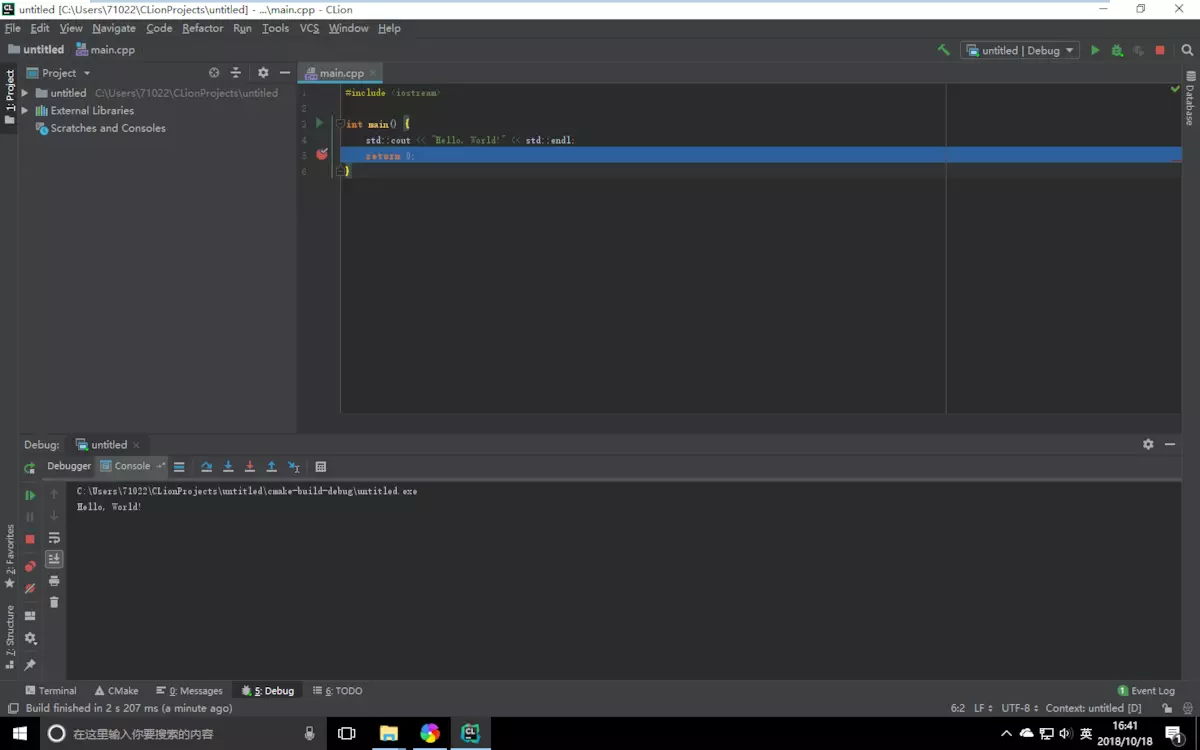Open Search Everywhere magnifier icon
Viewport: 1200px width, 750px height.
pyautogui.click(x=1188, y=50)
